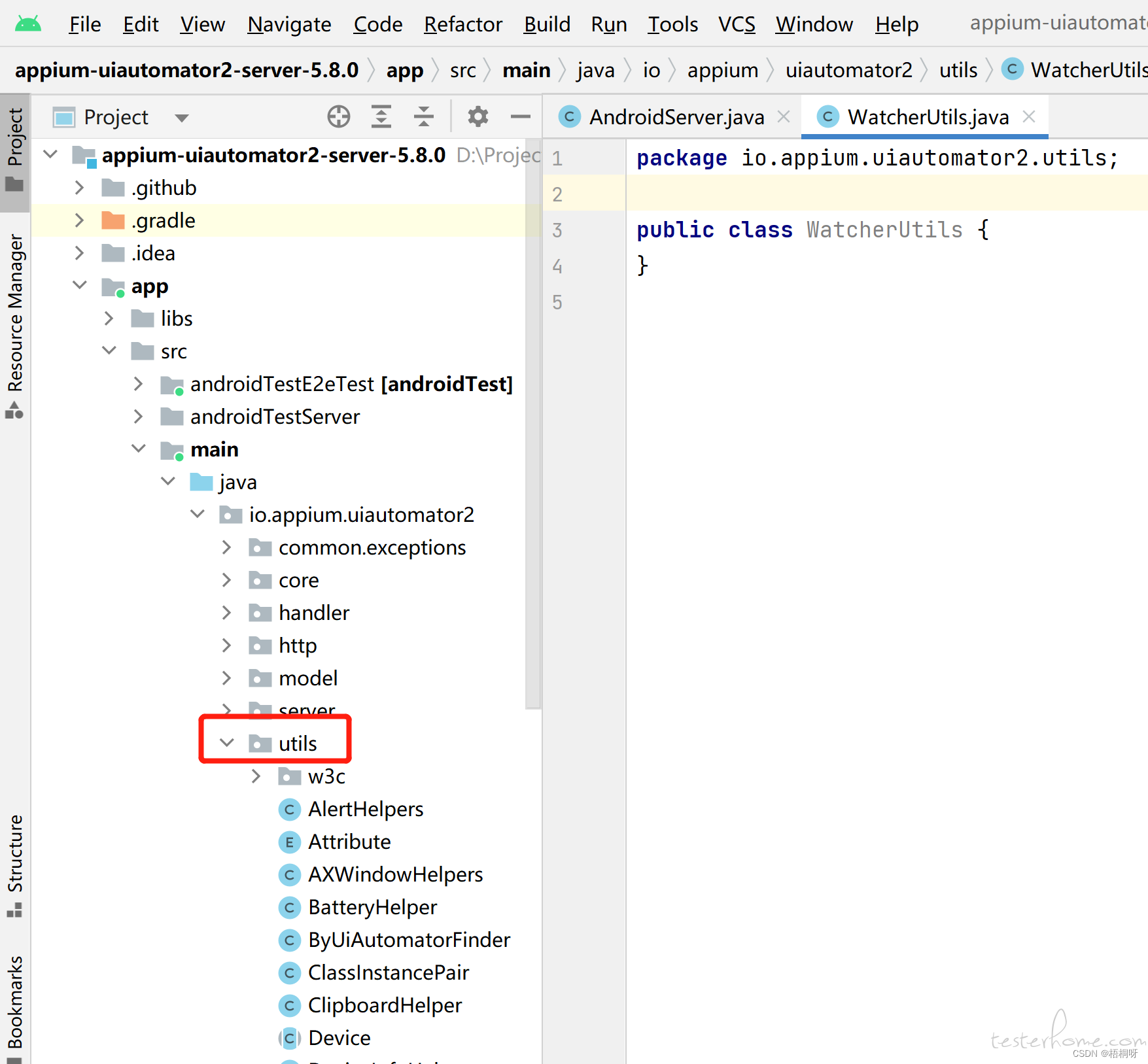1148x1064 pixels.
Task: Open Project panel settings gear
Action: (x=478, y=117)
